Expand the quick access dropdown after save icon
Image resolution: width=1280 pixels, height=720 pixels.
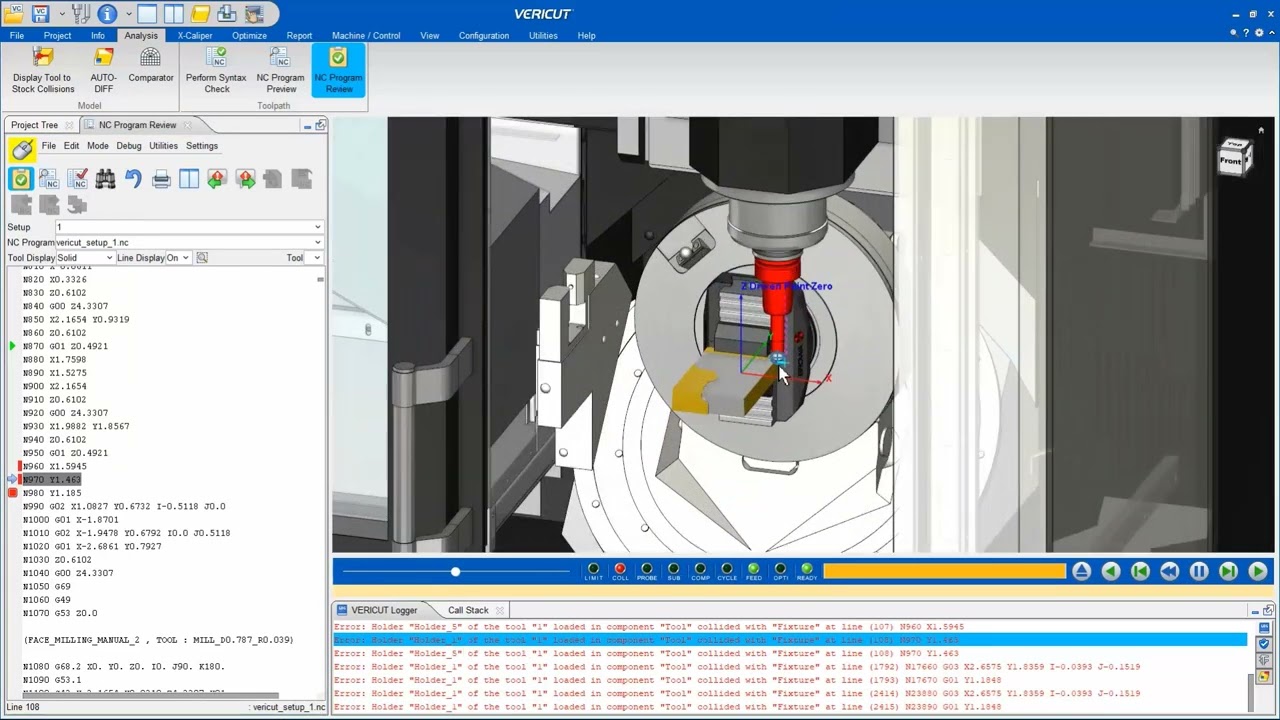(x=61, y=14)
